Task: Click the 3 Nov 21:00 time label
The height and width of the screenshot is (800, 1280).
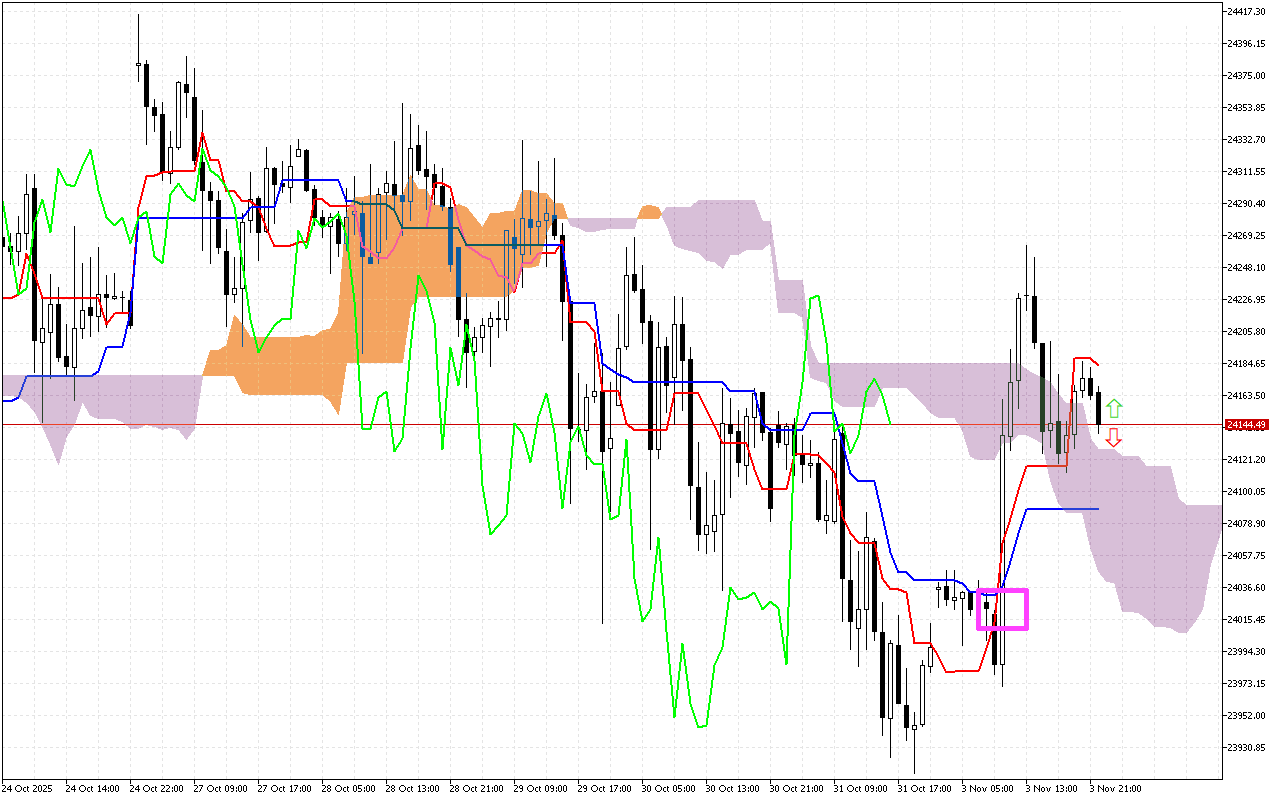Action: (x=1115, y=788)
